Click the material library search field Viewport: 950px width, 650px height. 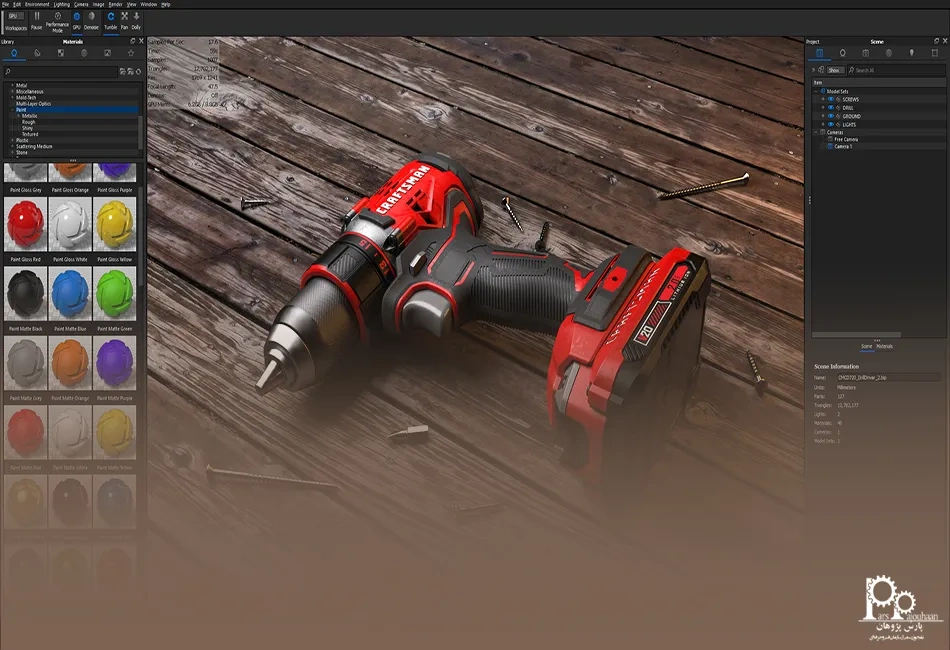(60, 72)
